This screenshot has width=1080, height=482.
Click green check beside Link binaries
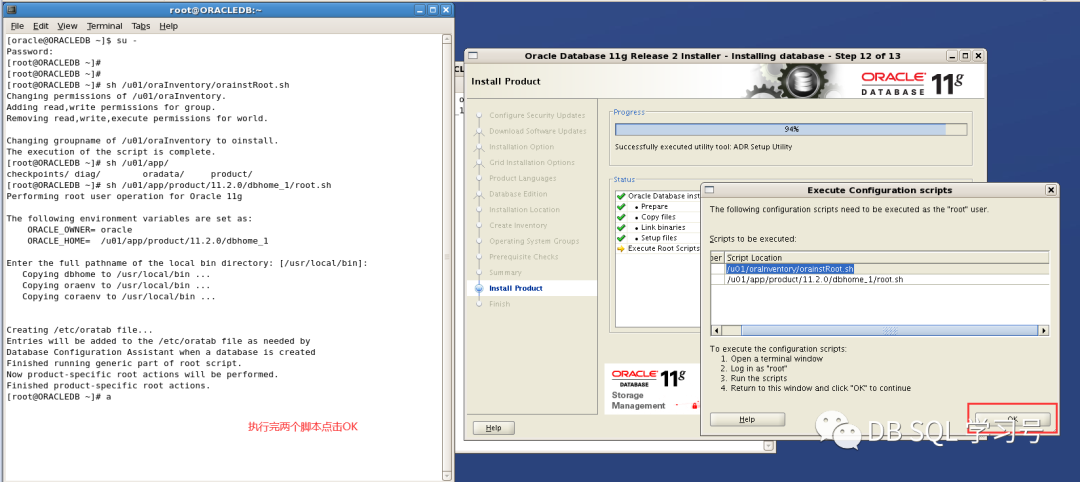[x=621, y=227]
